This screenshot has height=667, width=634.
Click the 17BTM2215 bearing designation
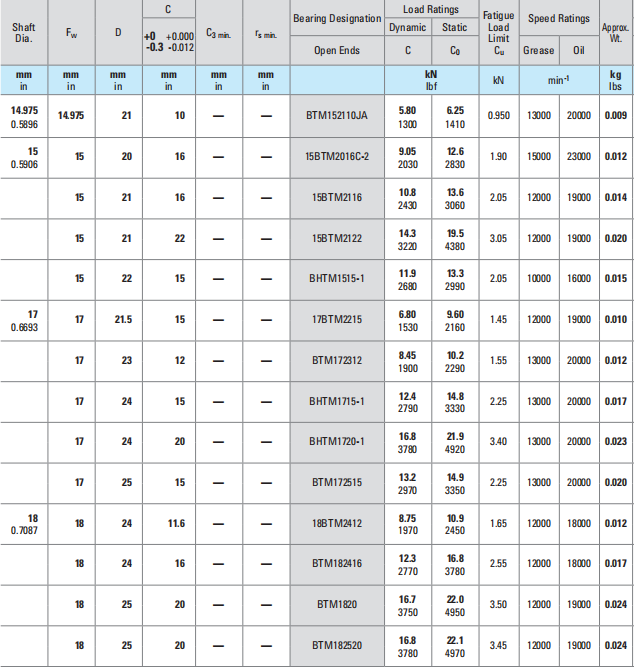[x=337, y=319]
